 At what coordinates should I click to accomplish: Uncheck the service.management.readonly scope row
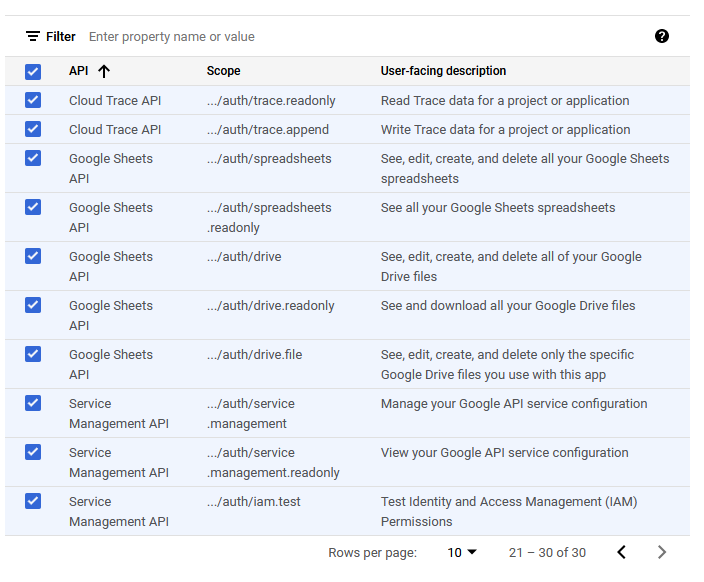tap(33, 452)
